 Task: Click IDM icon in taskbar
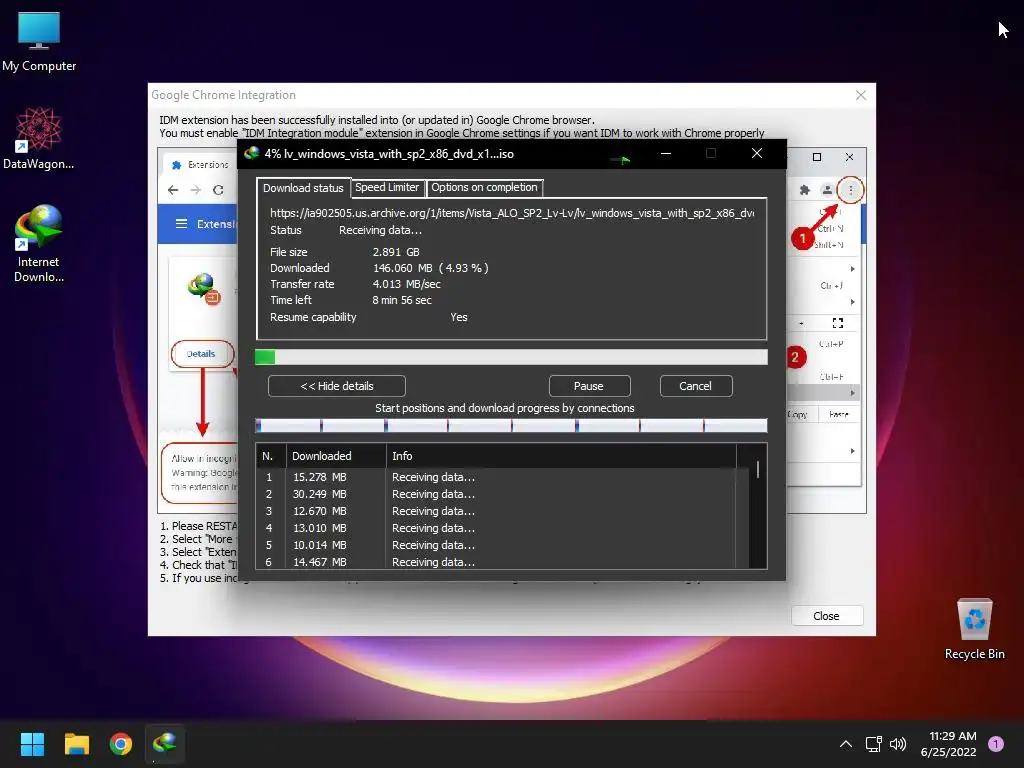tap(165, 744)
